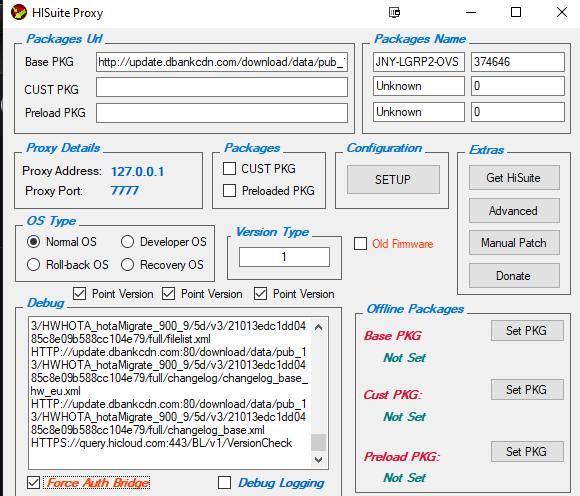The width and height of the screenshot is (580, 496).
Task: Enable the CUST PKG checkbox
Action: click(229, 169)
